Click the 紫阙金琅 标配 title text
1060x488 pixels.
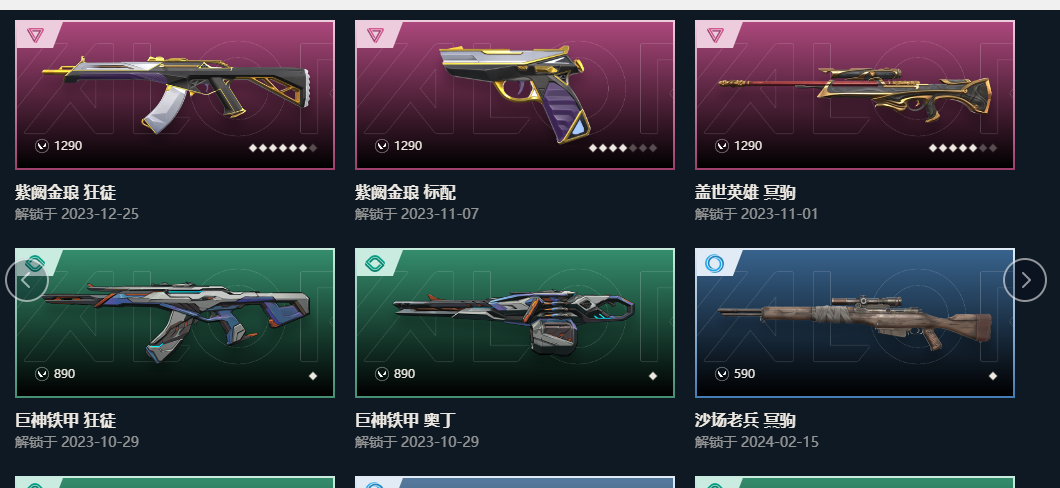point(405,193)
